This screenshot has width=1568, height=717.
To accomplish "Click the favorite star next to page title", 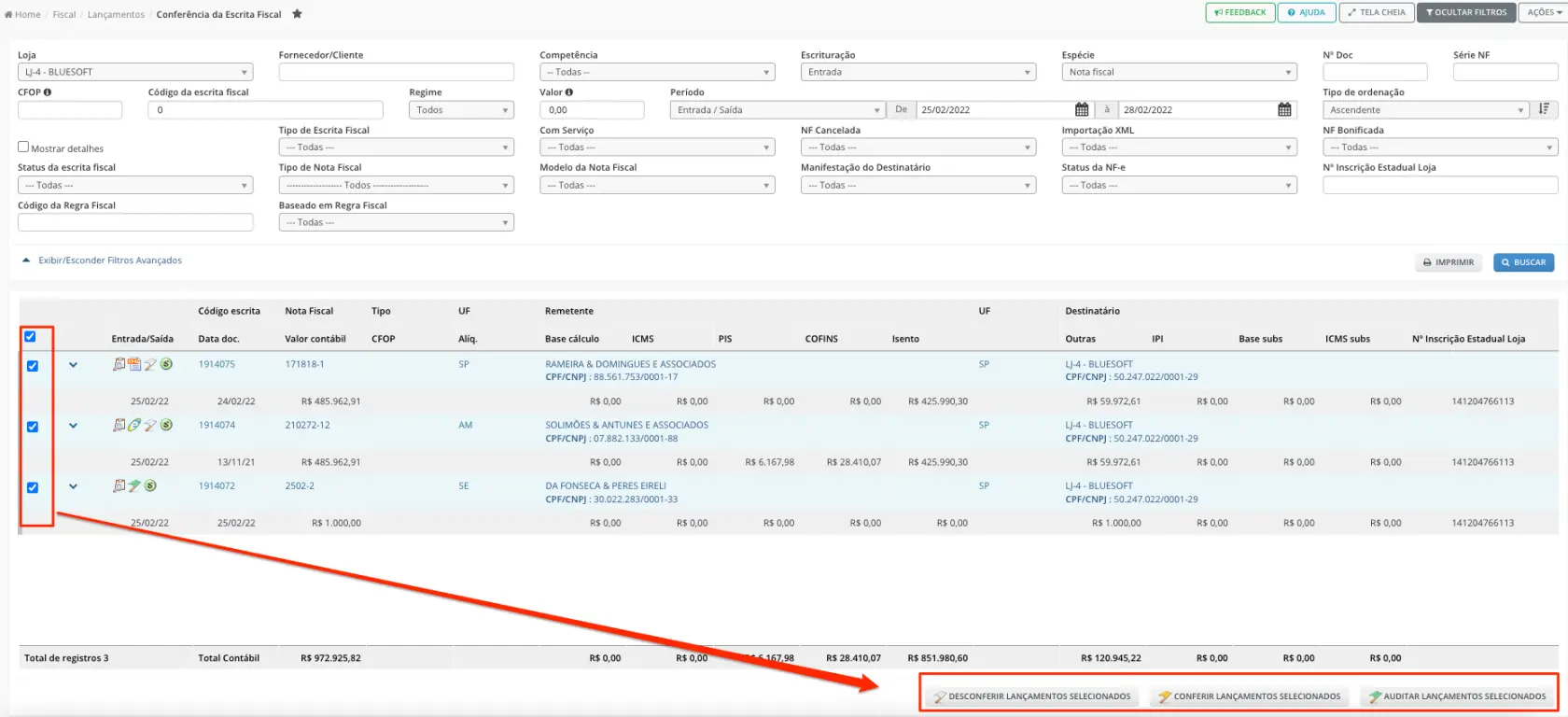I will 297,14.
